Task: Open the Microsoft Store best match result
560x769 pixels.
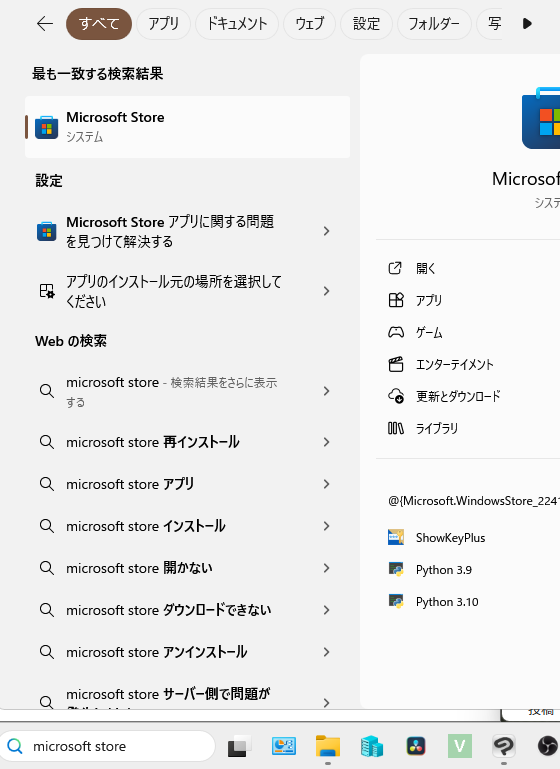Action: click(187, 127)
